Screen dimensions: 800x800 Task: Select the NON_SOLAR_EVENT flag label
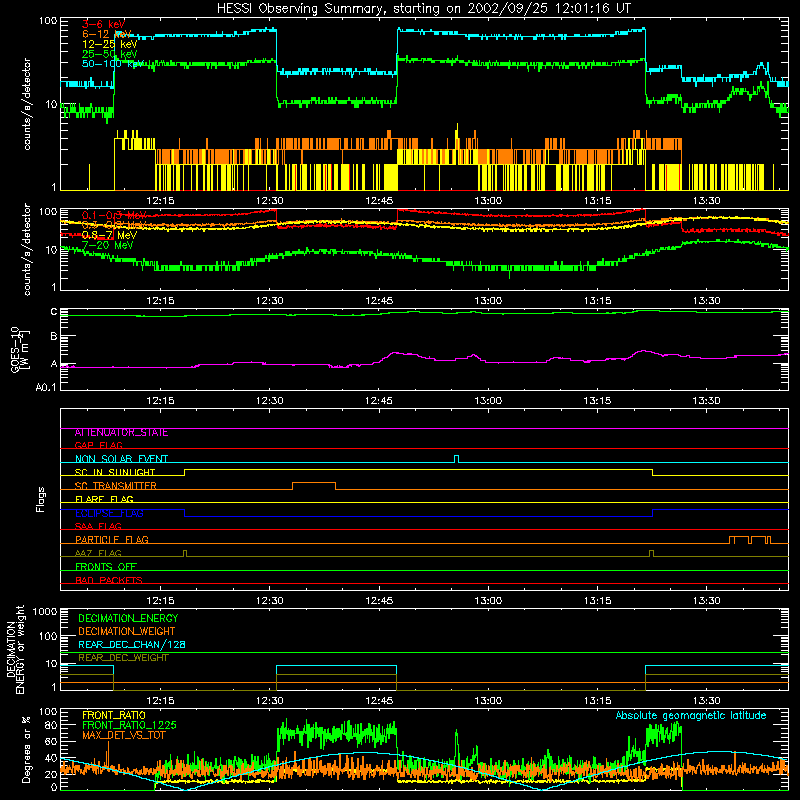pos(121,459)
